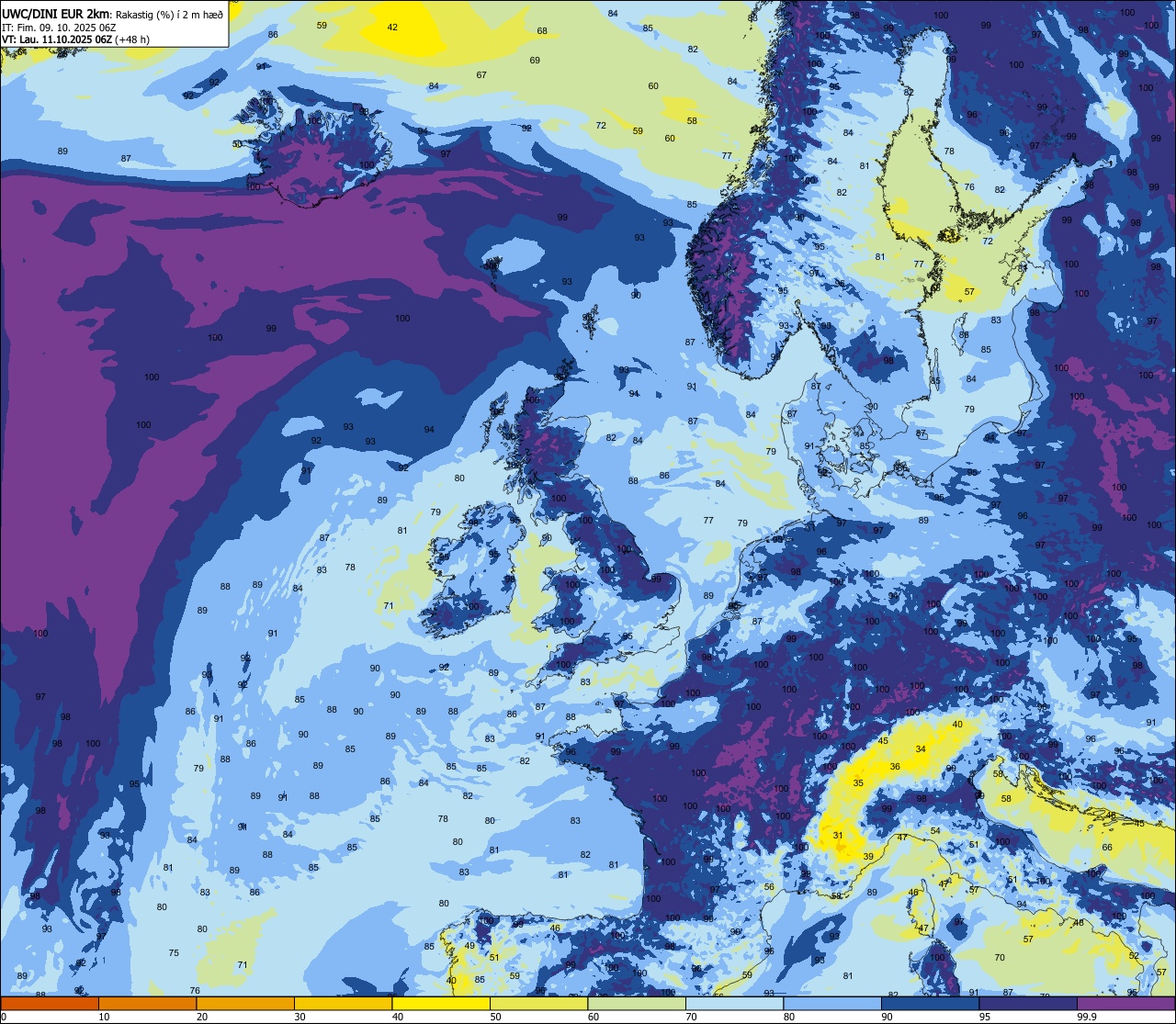Click the humidity value 75 west of Portugal

pyautogui.click(x=174, y=952)
